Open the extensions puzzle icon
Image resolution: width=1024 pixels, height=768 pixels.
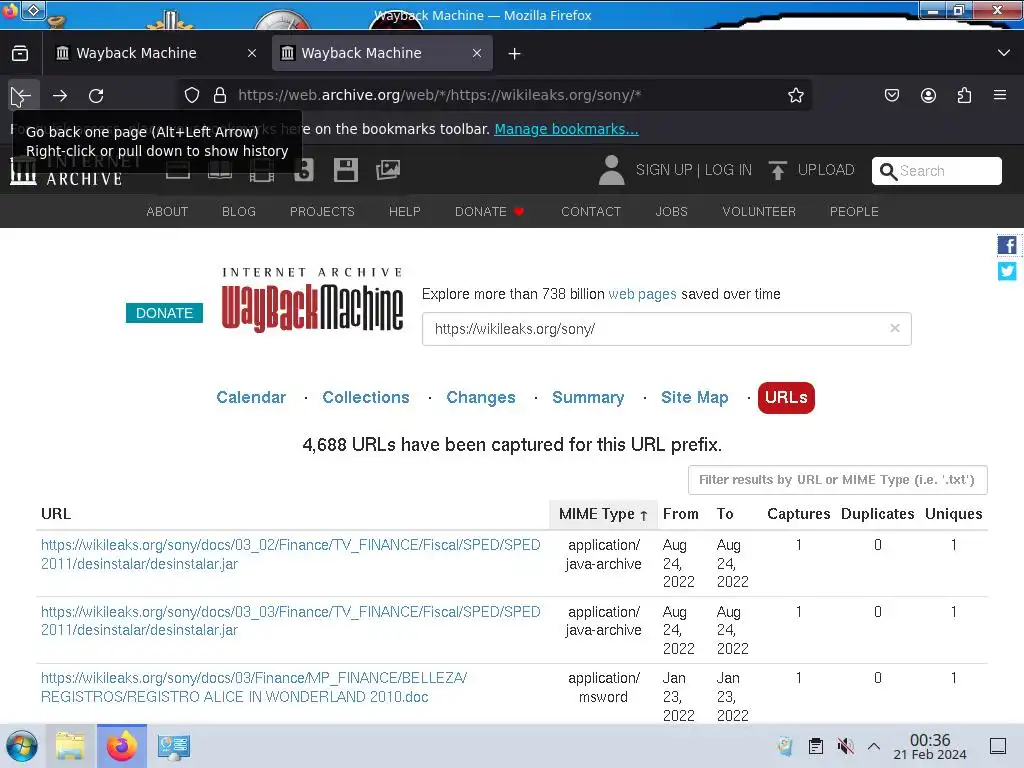[964, 95]
